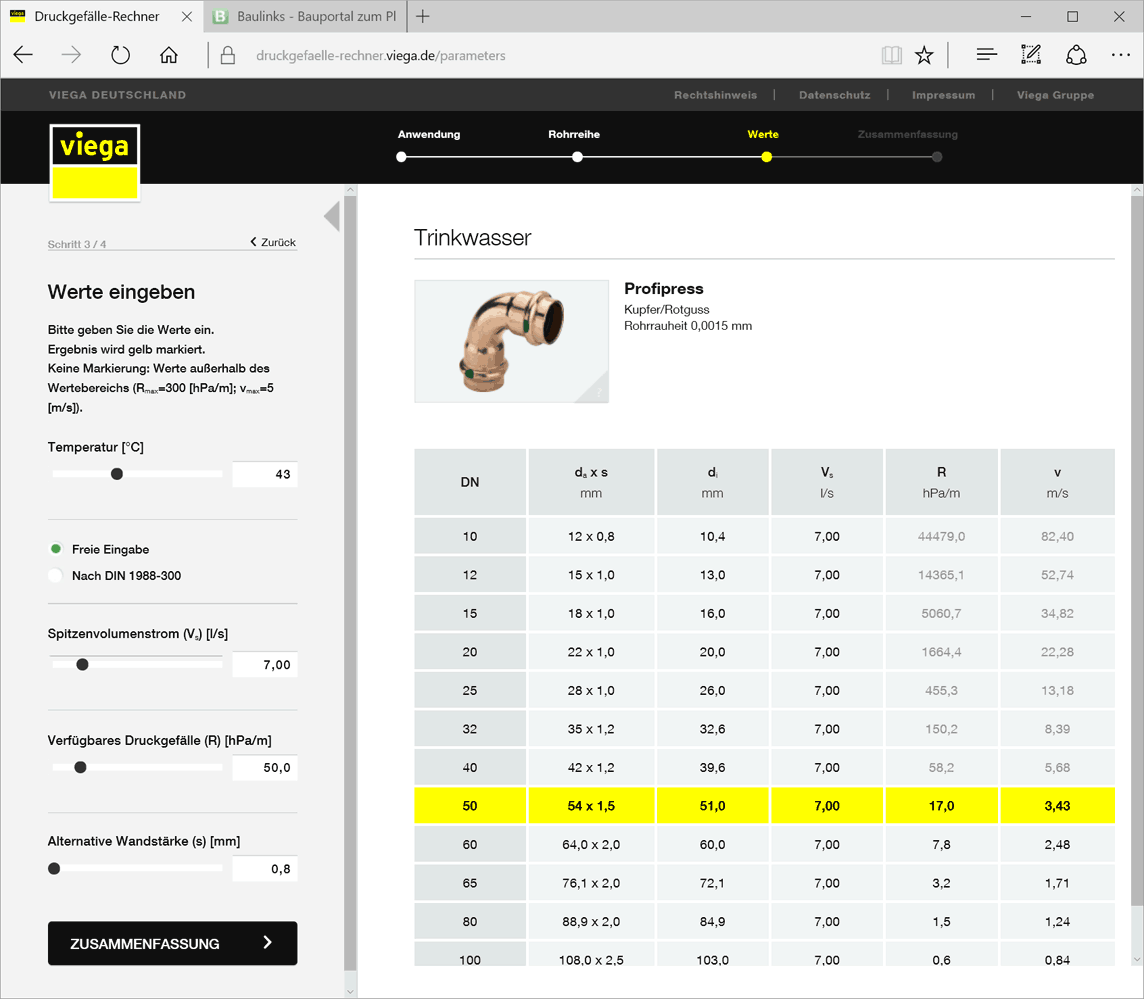Open the browser home page icon
The width and height of the screenshot is (1144, 999).
click(x=169, y=55)
